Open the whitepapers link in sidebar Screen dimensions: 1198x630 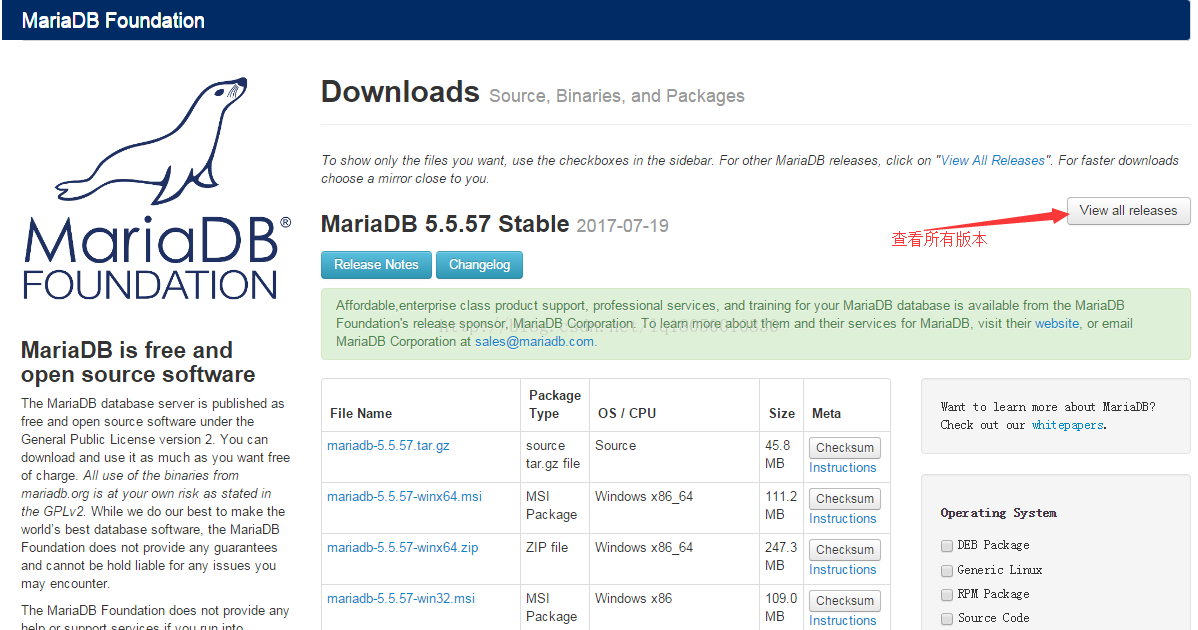[x=1067, y=425]
